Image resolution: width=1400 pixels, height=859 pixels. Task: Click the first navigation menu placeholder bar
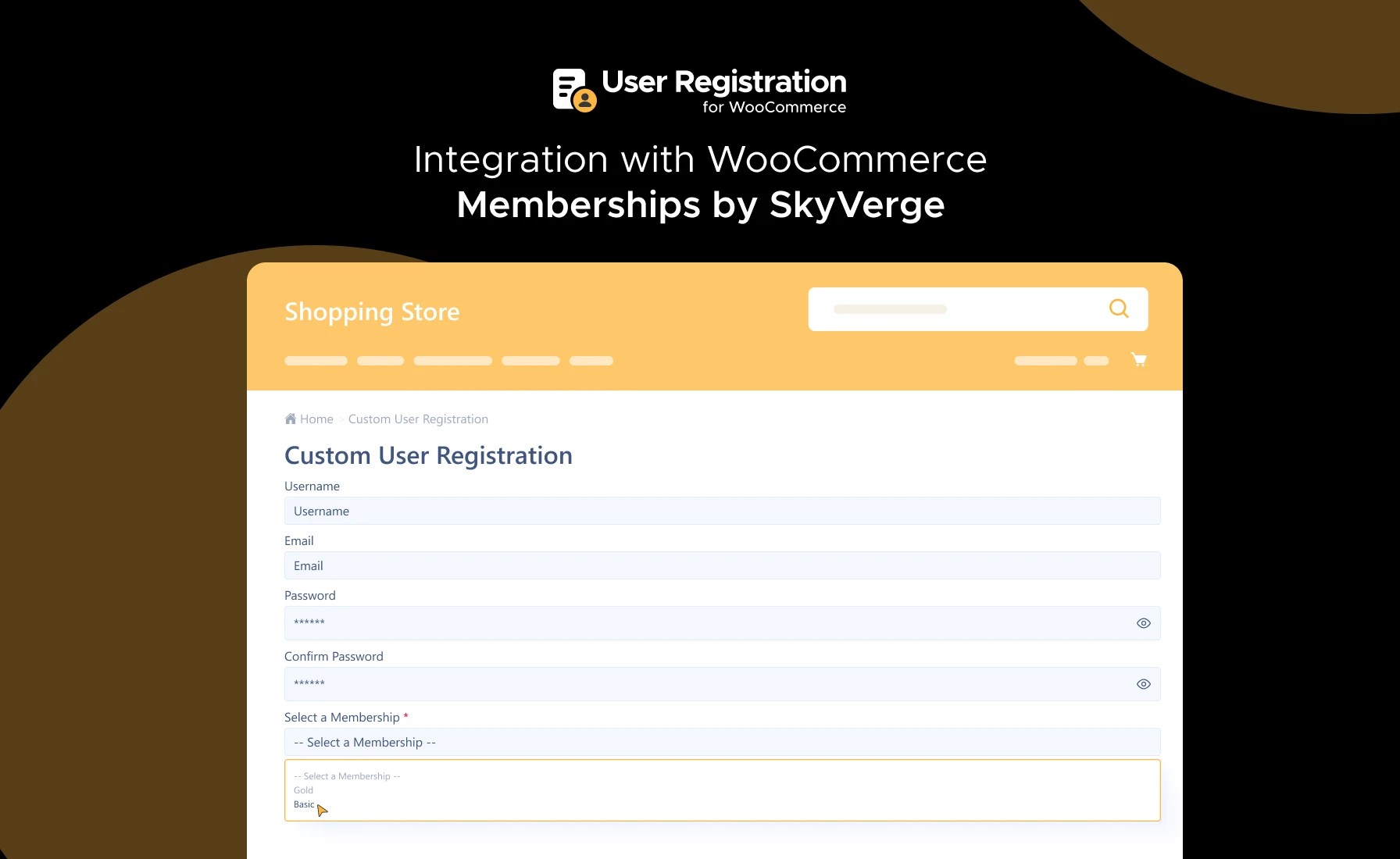[316, 360]
